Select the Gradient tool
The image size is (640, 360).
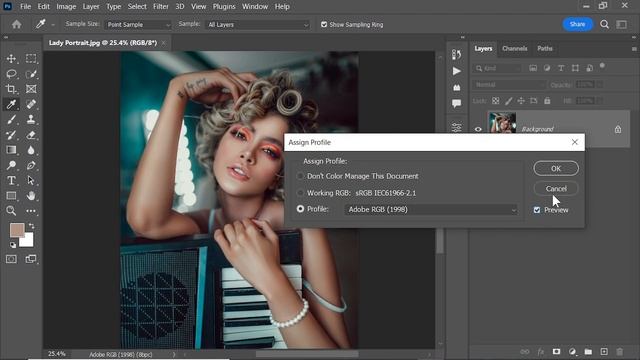(11, 150)
